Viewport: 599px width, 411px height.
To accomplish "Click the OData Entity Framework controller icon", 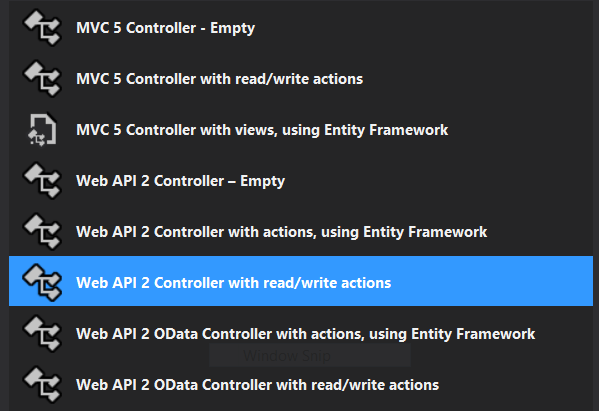I will point(42,333).
